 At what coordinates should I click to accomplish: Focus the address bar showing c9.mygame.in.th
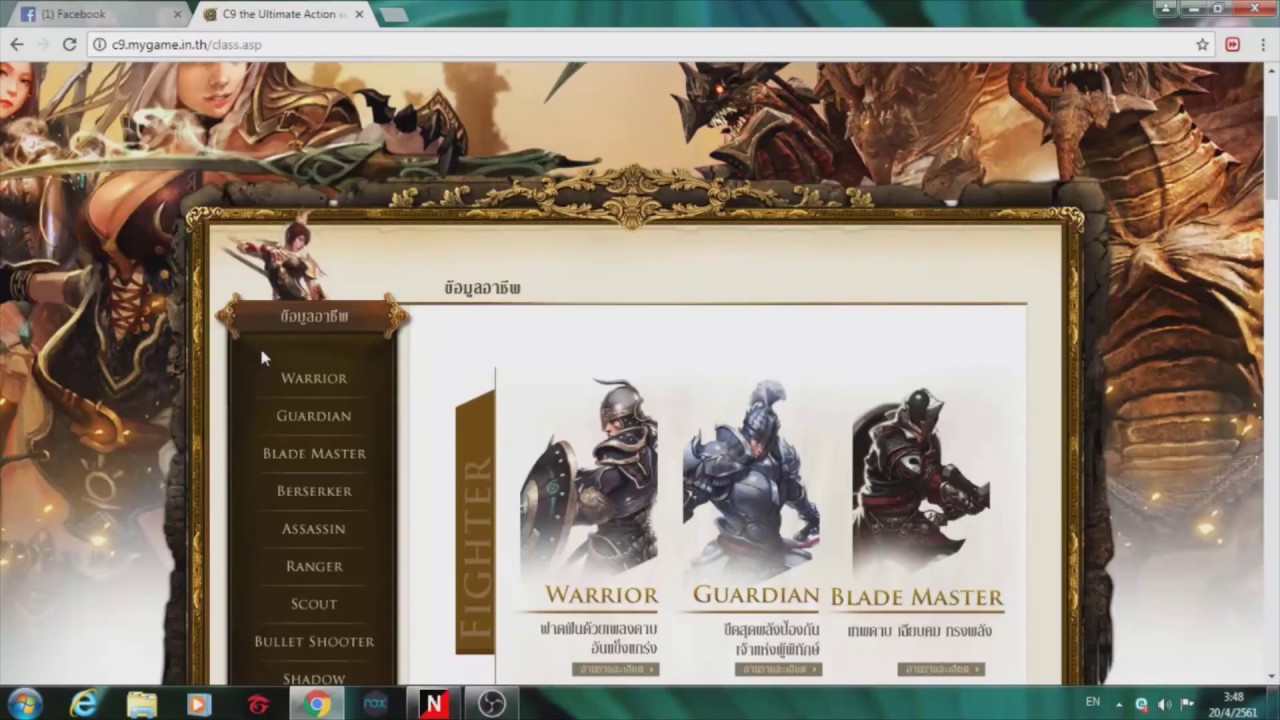pos(640,44)
